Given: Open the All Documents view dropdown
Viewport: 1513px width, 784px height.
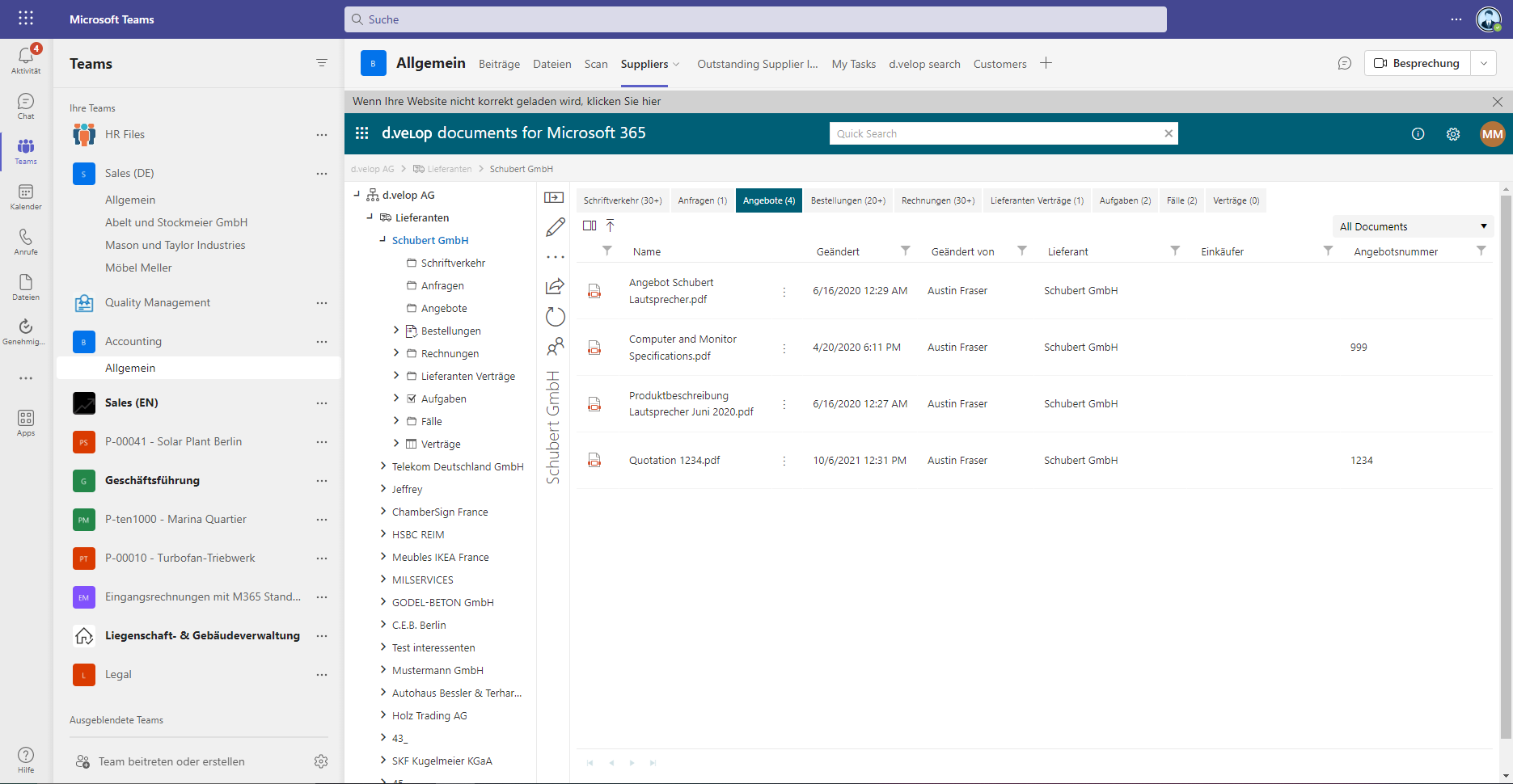Looking at the screenshot, I should [x=1413, y=226].
